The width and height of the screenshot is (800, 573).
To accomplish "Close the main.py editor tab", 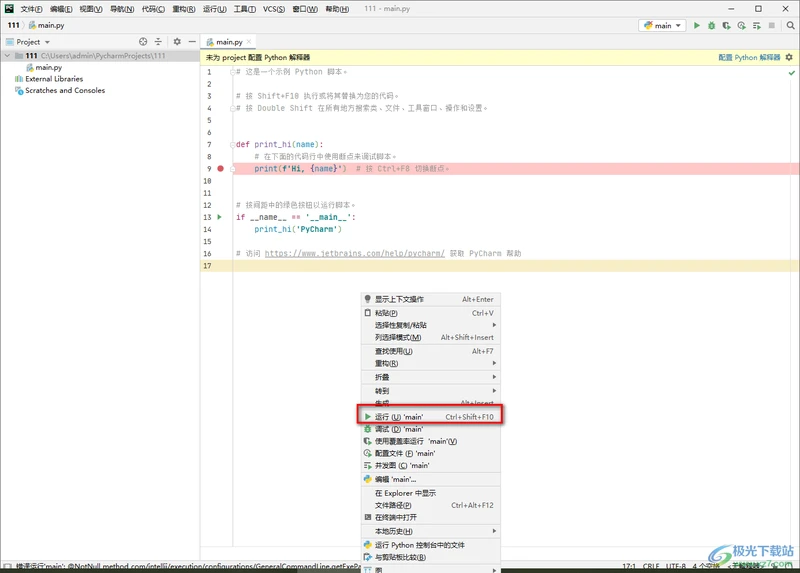I will coord(249,42).
